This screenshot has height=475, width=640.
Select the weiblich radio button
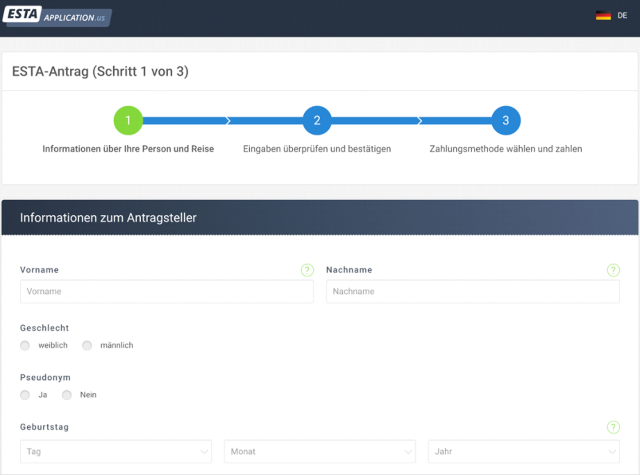click(25, 345)
